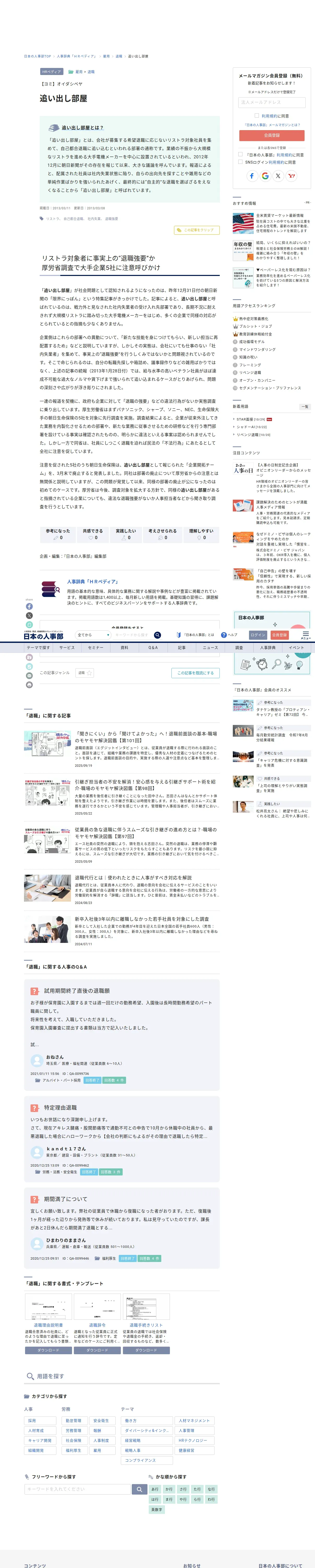Click マインドワンダリング in ranking list
Viewport: 315px width, 1568px height.
click(x=257, y=349)
